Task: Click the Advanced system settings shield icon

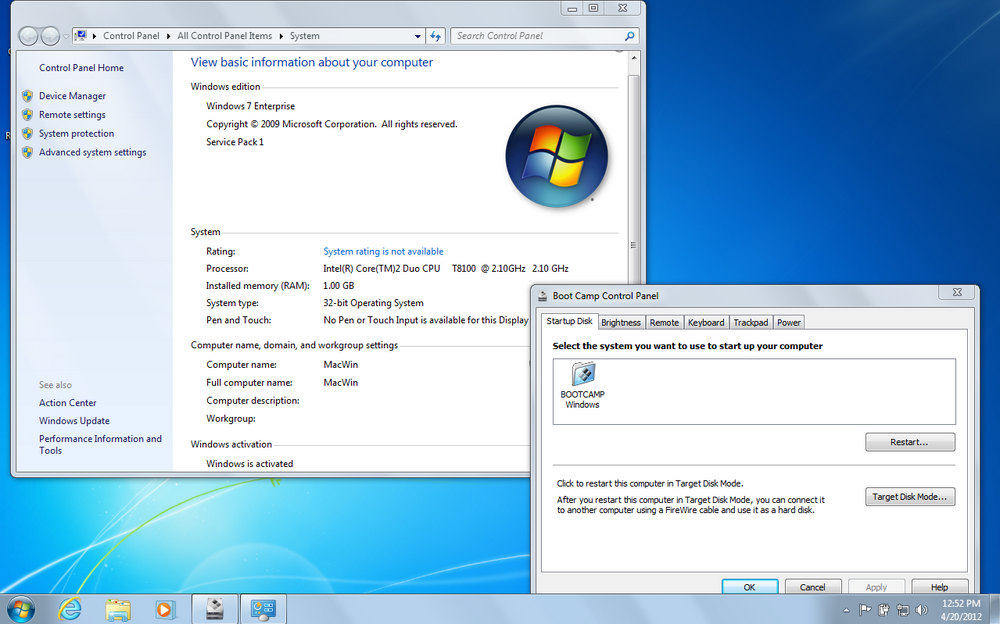Action: tap(27, 152)
